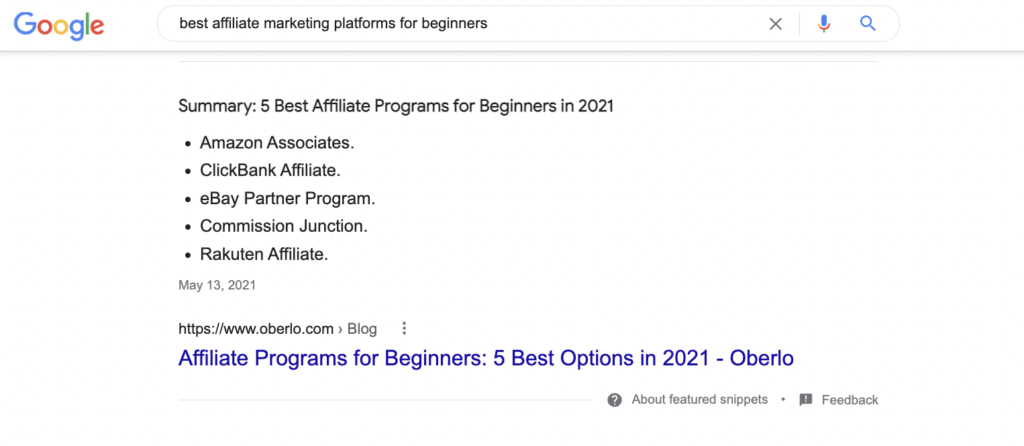Click the Feedback text link
Image resolution: width=1024 pixels, height=446 pixels.
[x=850, y=400]
